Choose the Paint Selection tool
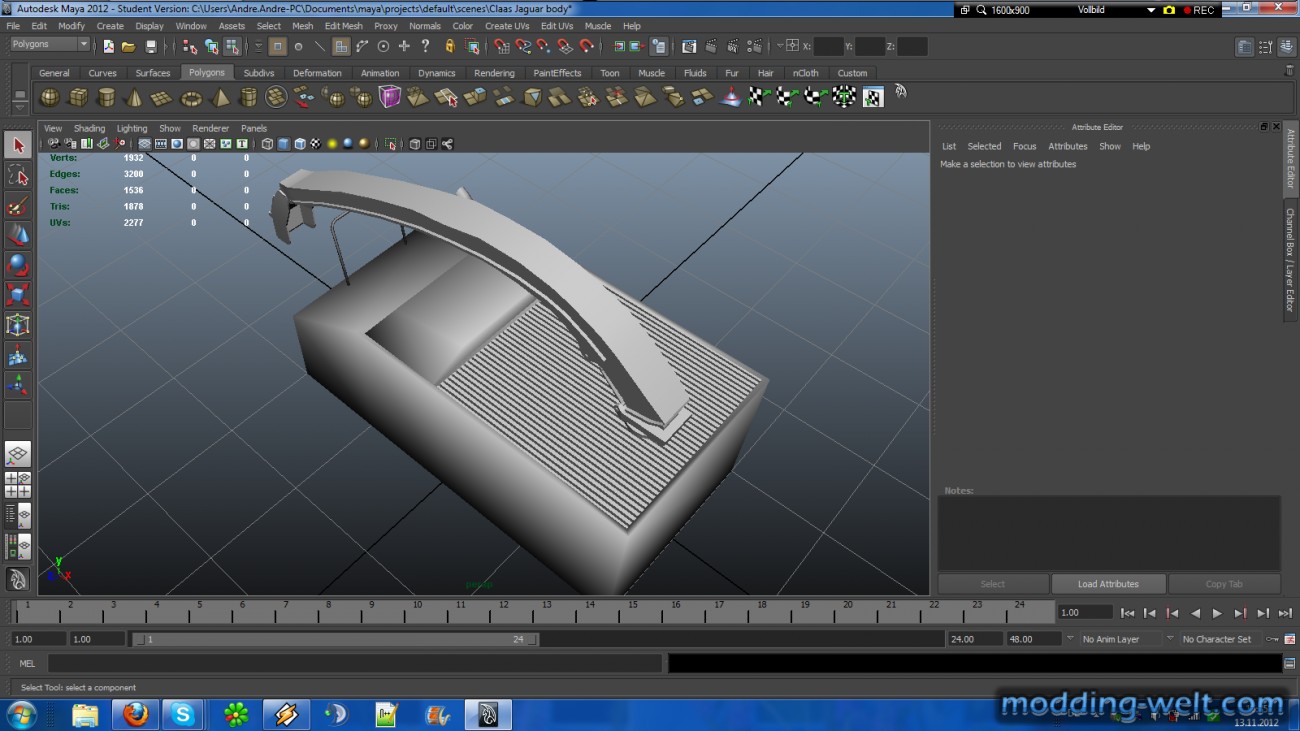This screenshot has width=1300, height=731. coord(18,206)
